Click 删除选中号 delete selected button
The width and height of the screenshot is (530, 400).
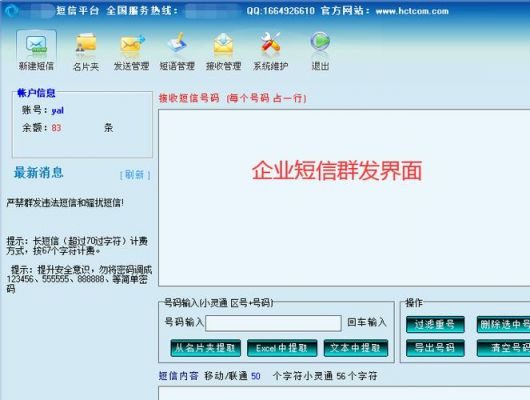pyautogui.click(x=503, y=325)
